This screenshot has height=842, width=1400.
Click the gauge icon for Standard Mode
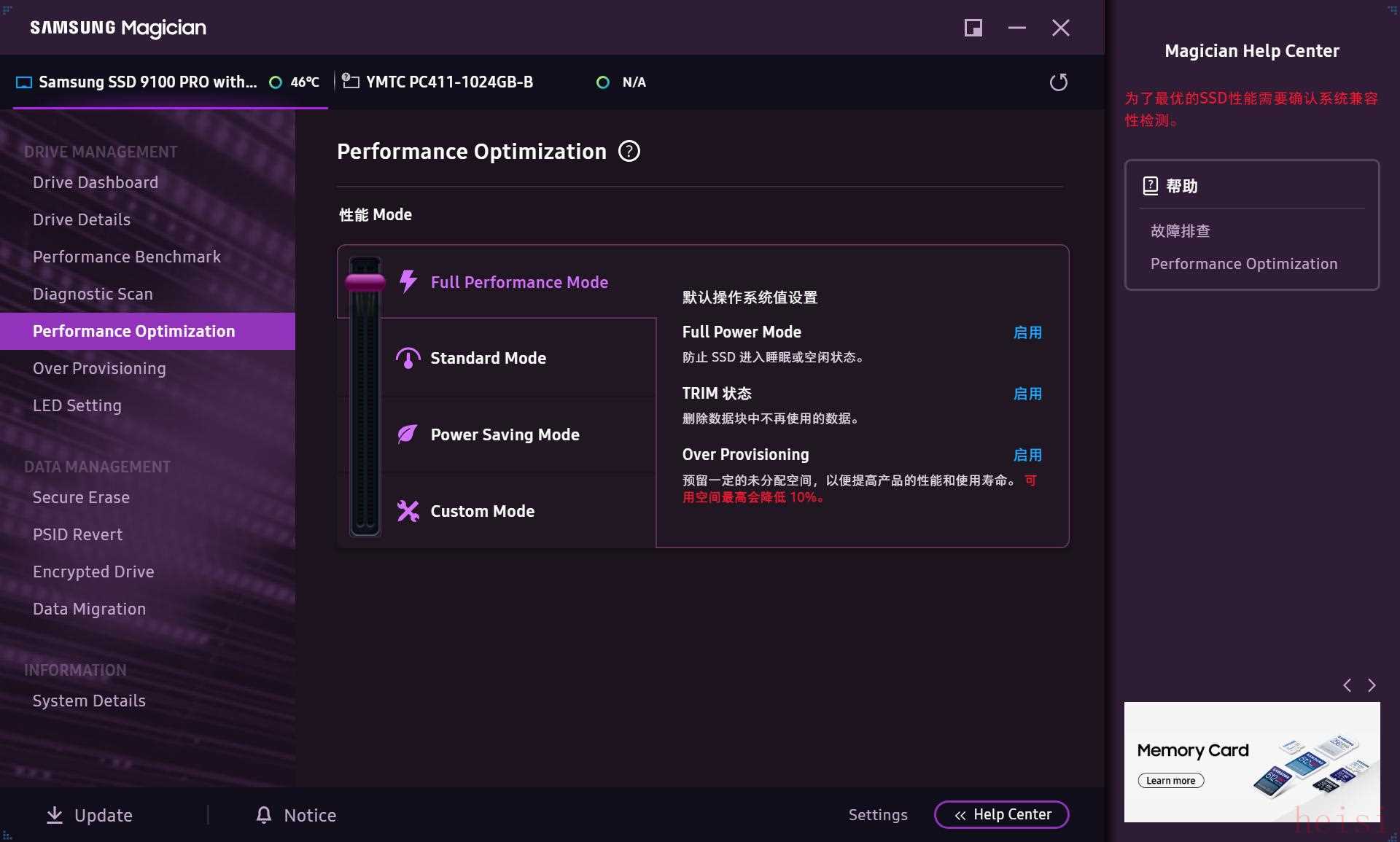[408, 358]
